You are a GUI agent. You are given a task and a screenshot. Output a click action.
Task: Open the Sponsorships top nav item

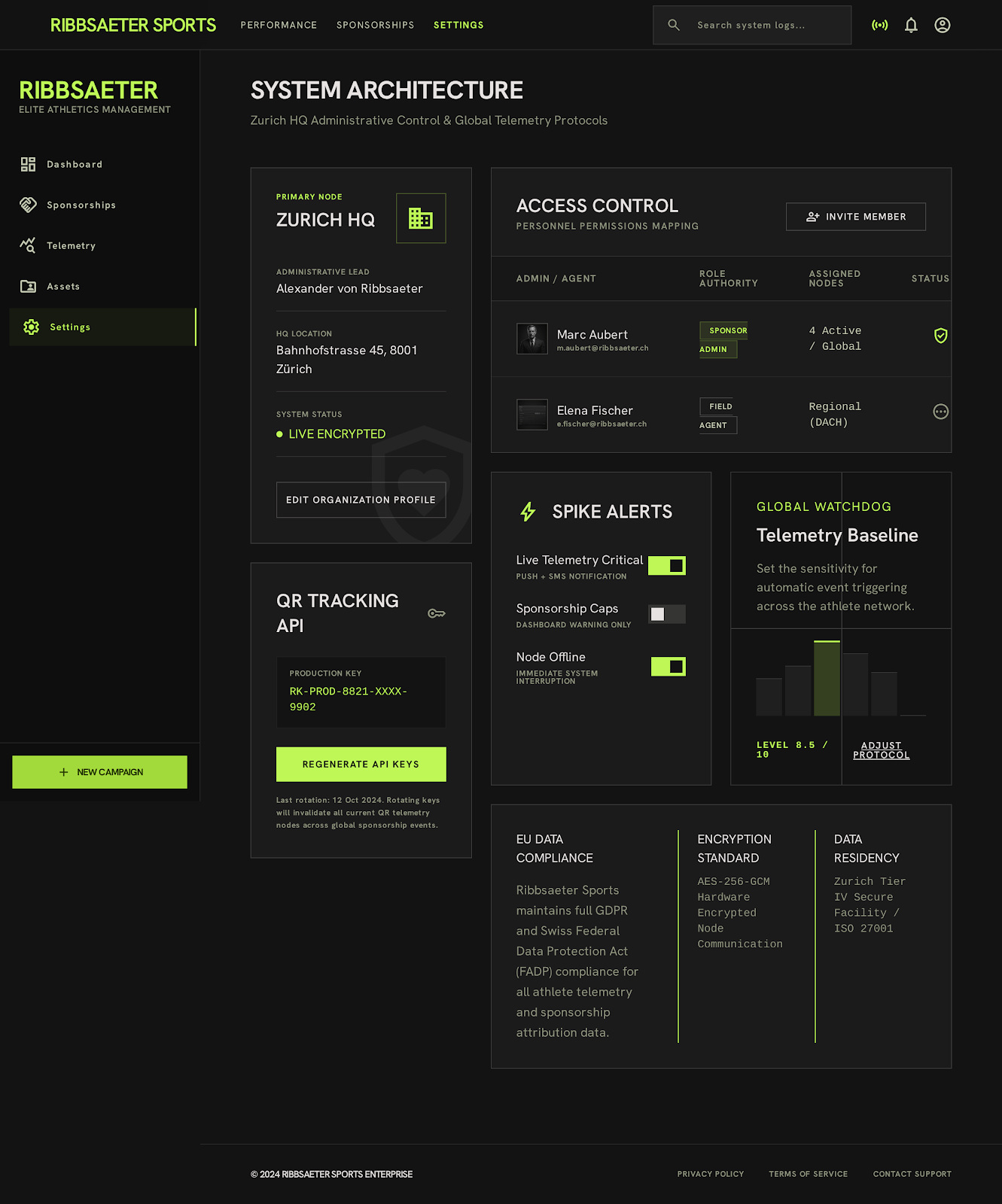tap(376, 25)
